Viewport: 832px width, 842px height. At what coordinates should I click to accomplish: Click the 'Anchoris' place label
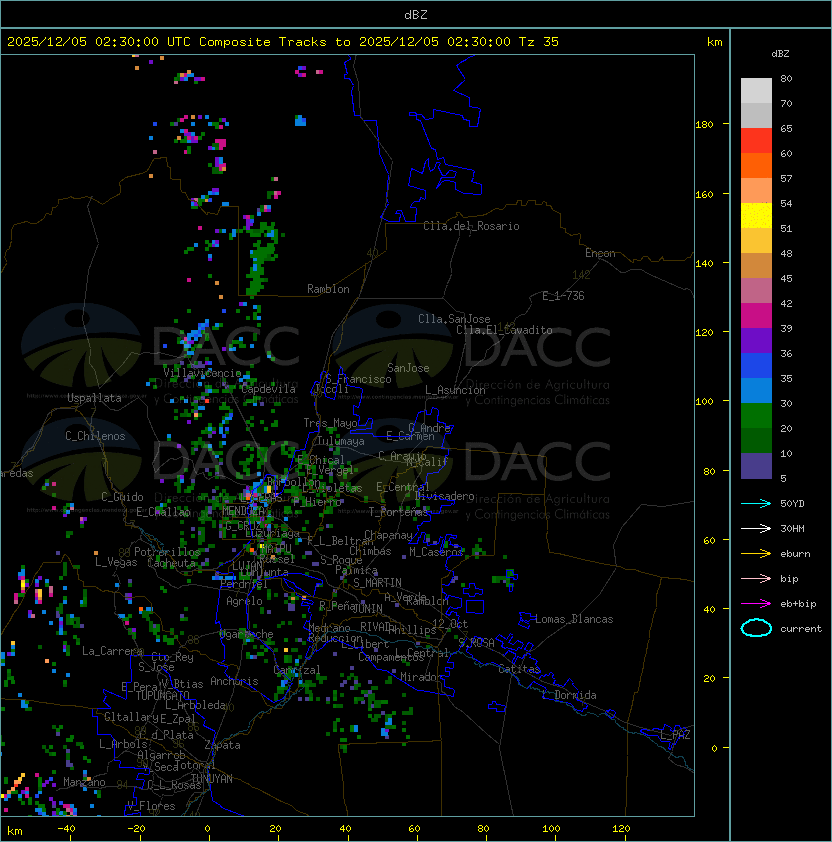pyautogui.click(x=234, y=681)
